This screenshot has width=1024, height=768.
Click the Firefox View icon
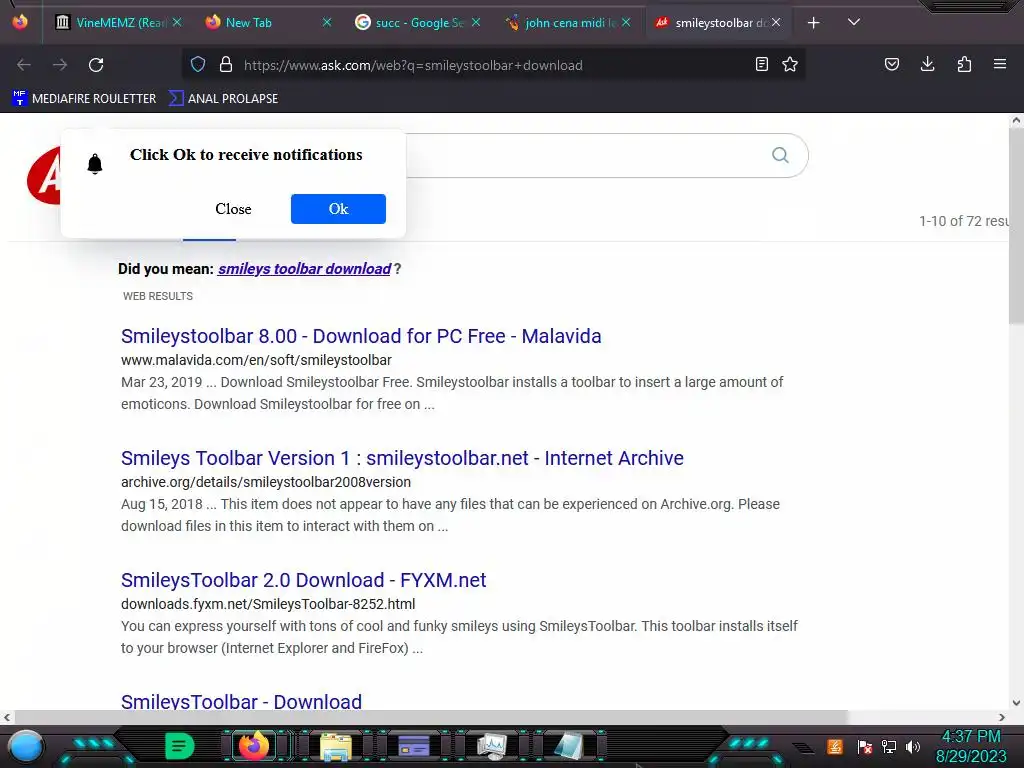tap(20, 22)
